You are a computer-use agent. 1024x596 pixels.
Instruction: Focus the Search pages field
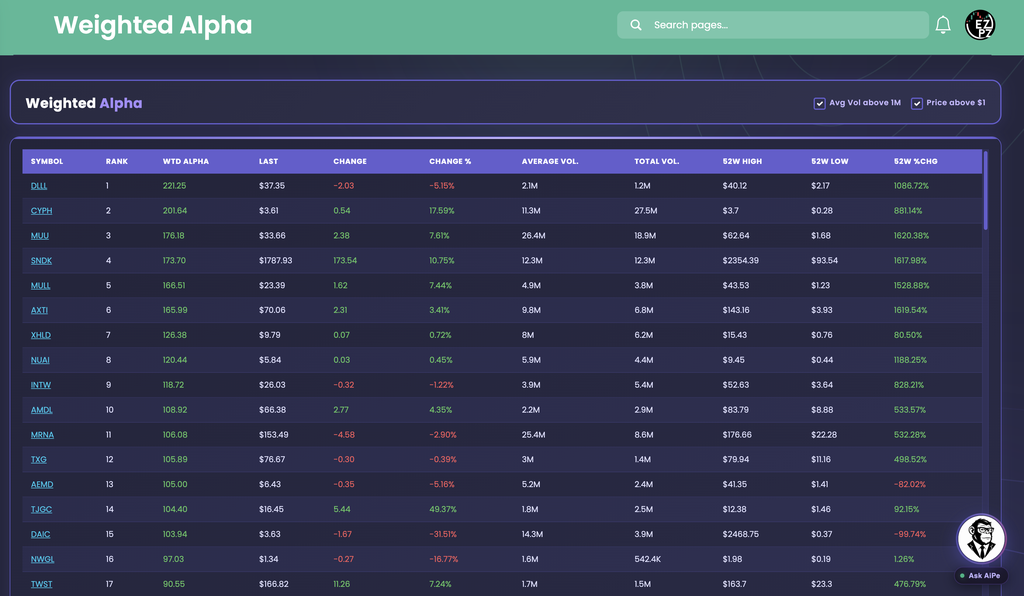773,25
